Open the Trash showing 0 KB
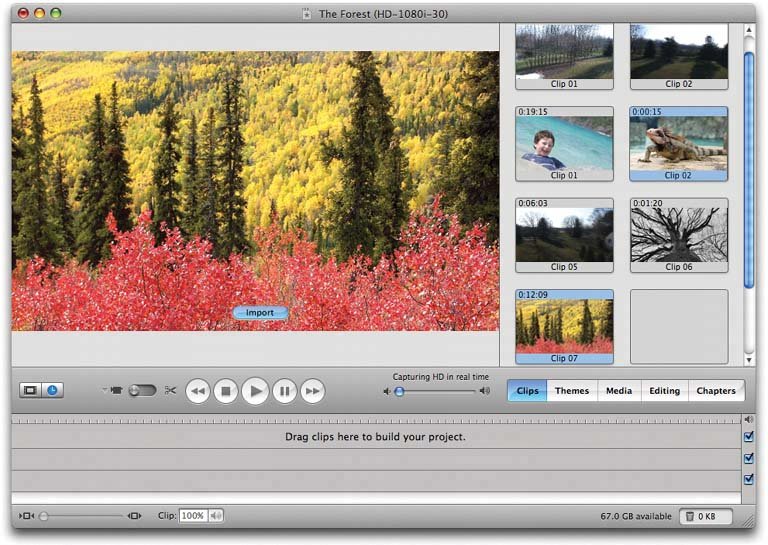The height and width of the screenshot is (545, 768). [x=706, y=517]
